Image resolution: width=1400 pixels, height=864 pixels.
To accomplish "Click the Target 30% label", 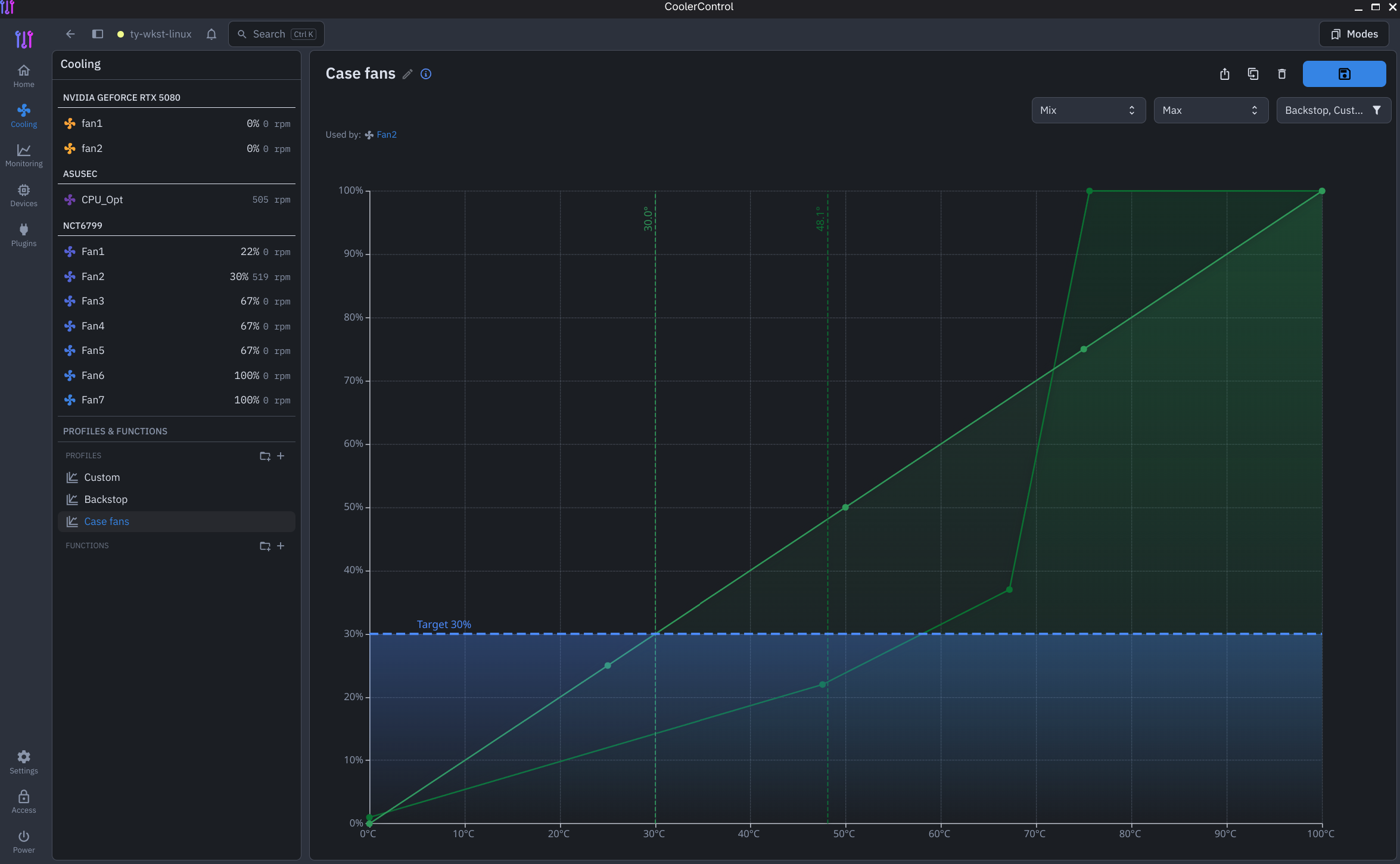I will click(444, 624).
